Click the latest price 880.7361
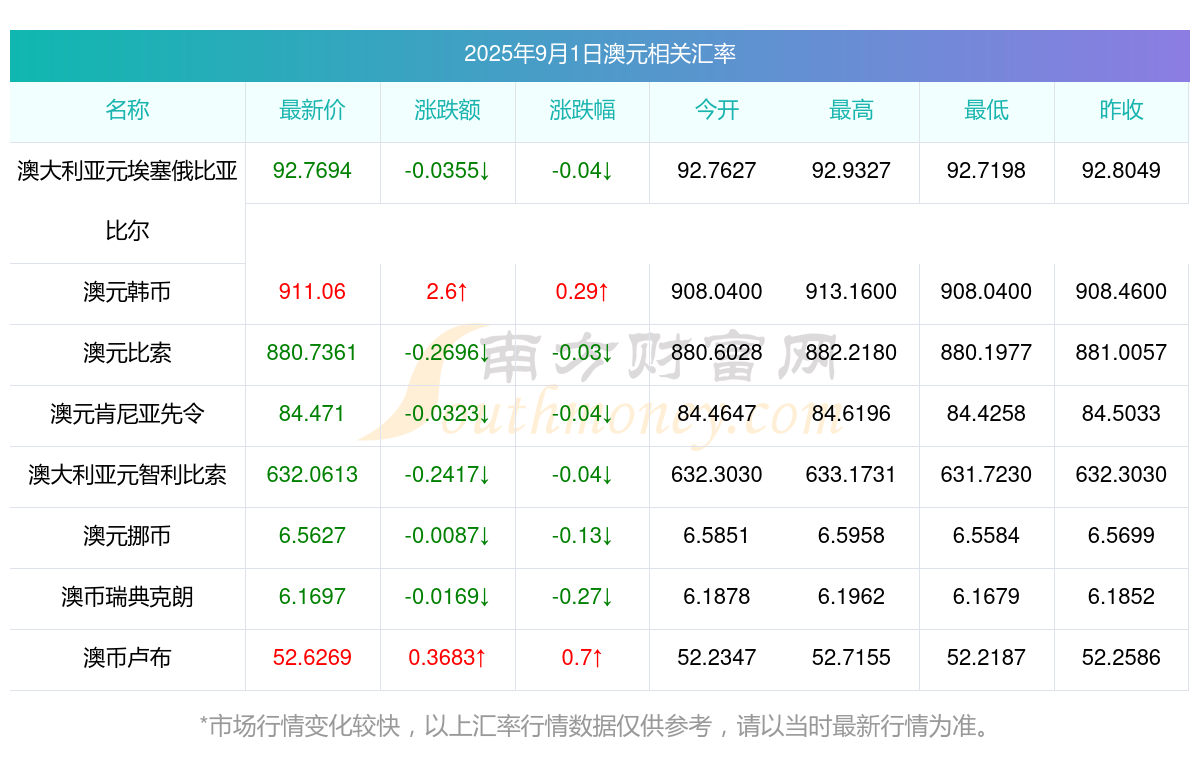The height and width of the screenshot is (757, 1200). pos(312,353)
